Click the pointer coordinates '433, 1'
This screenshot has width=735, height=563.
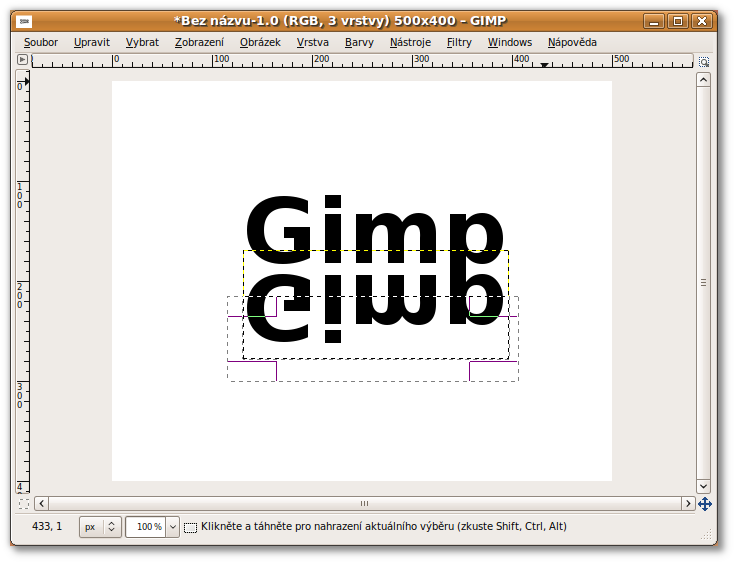click(47, 526)
